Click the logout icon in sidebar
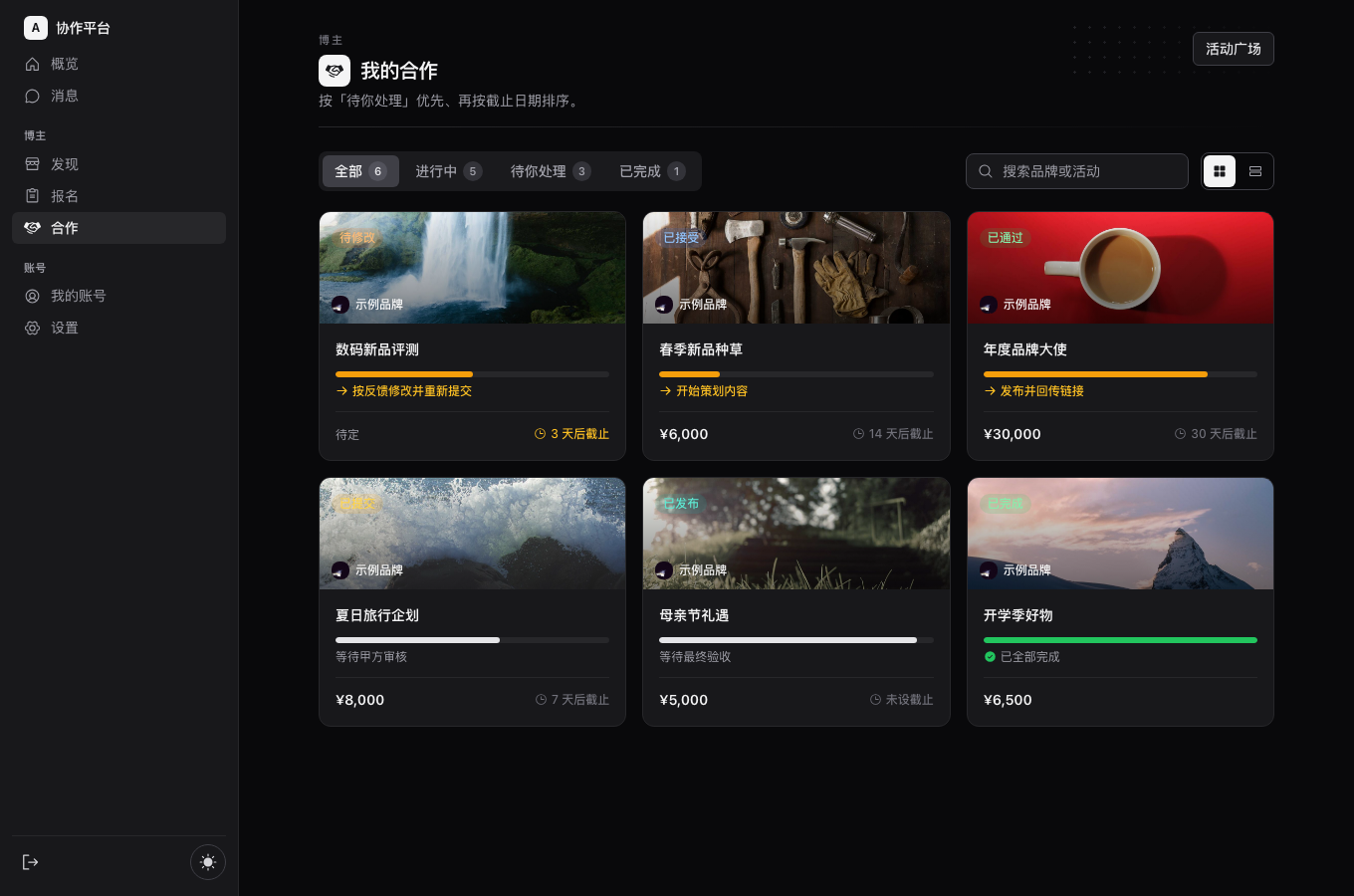The width and height of the screenshot is (1354, 896). 31,862
